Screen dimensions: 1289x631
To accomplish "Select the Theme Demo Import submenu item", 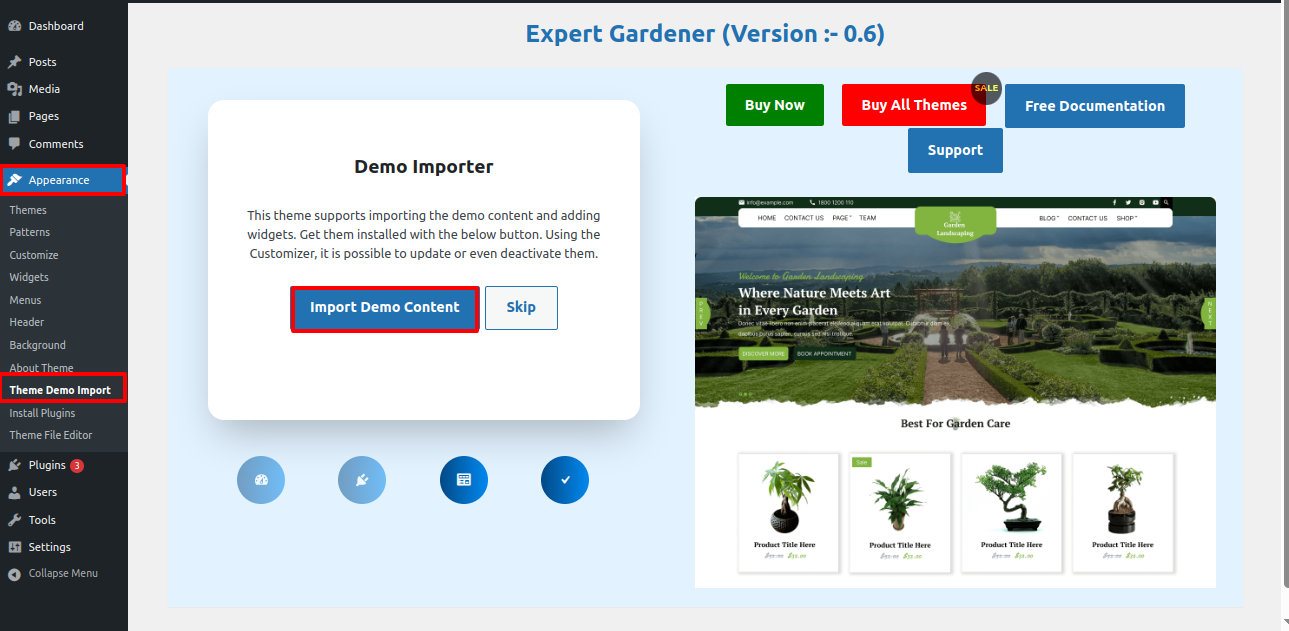I will pos(61,390).
